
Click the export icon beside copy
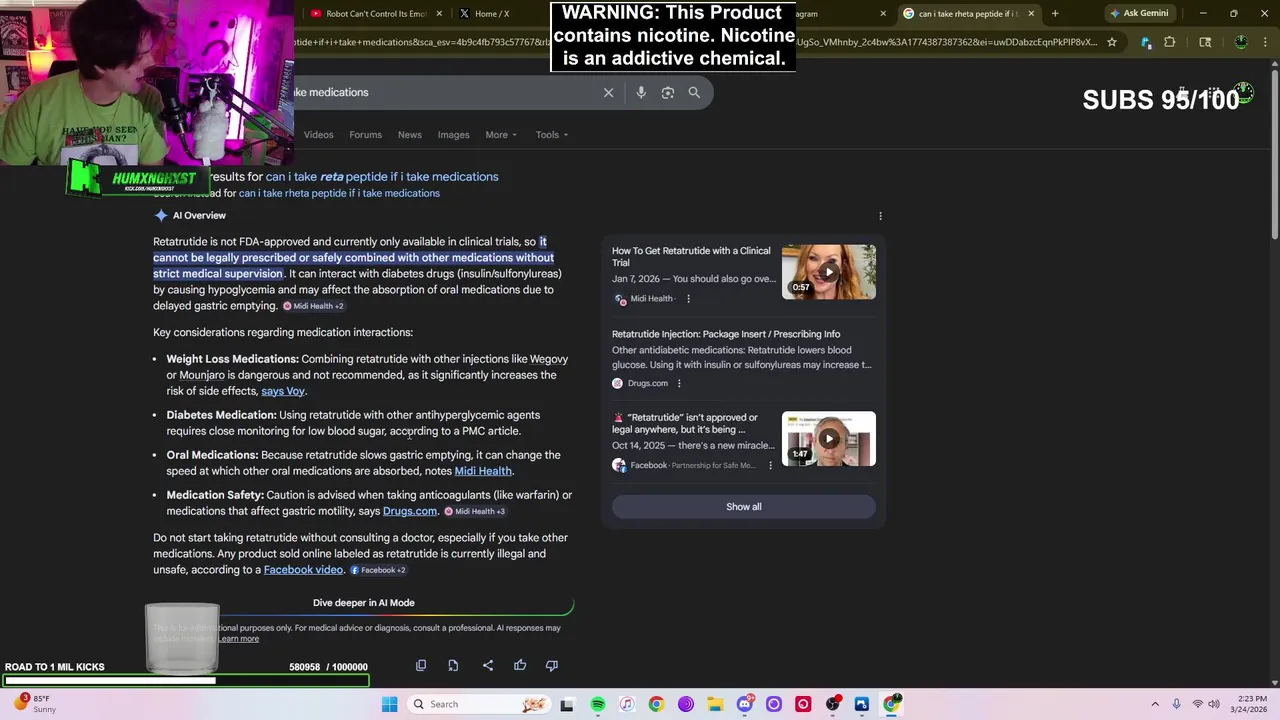[453, 665]
